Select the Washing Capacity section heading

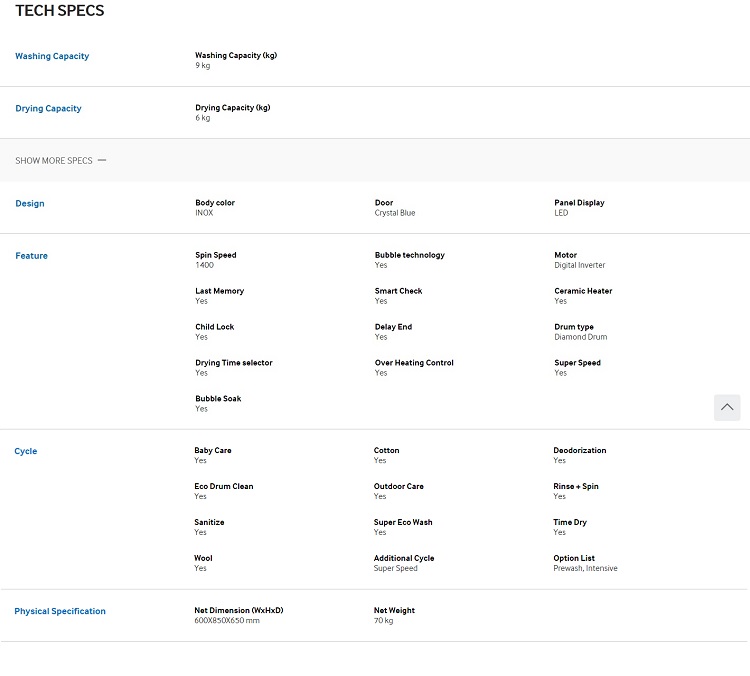point(52,56)
